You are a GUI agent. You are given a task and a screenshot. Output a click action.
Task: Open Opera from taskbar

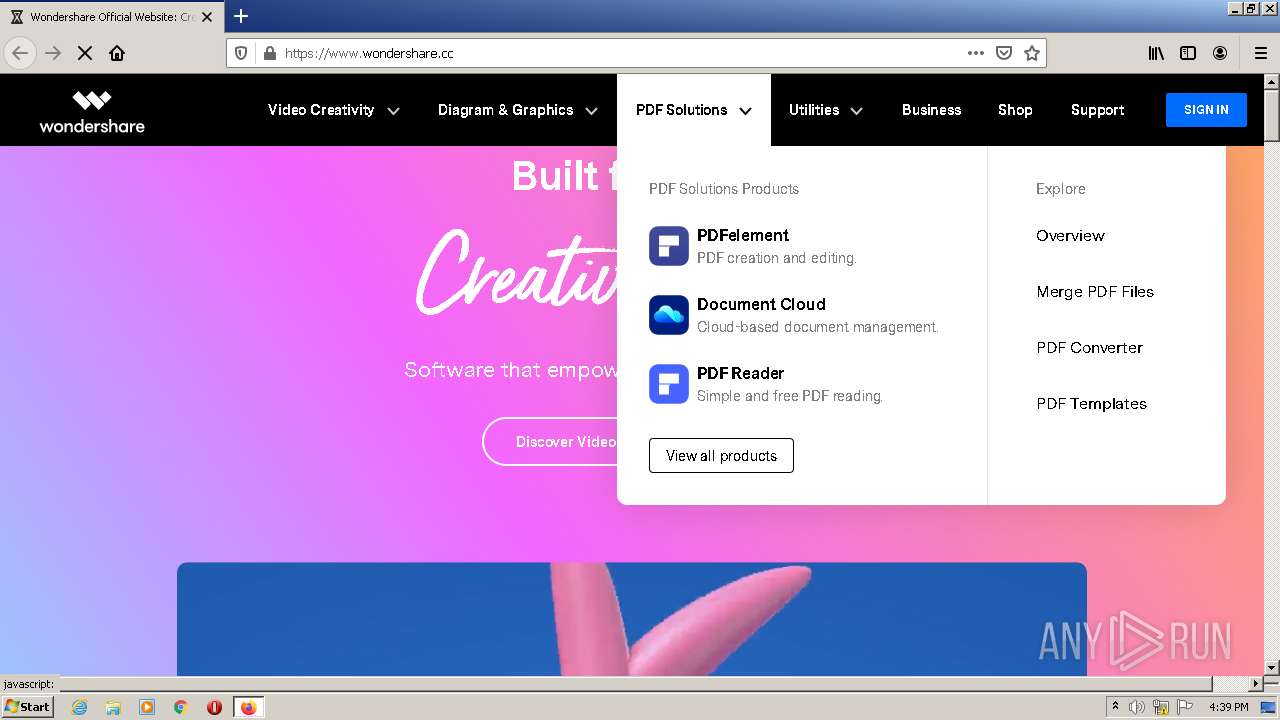coord(214,707)
